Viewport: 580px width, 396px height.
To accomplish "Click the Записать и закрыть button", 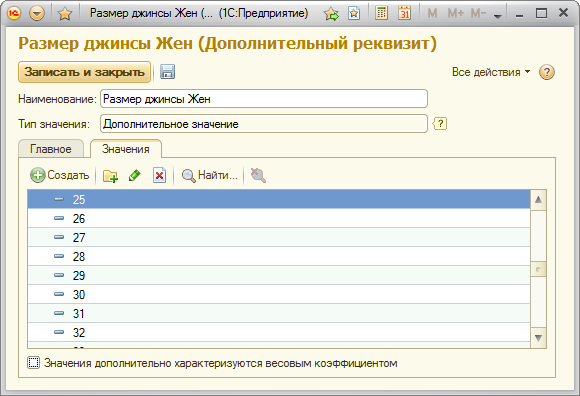I will click(84, 72).
